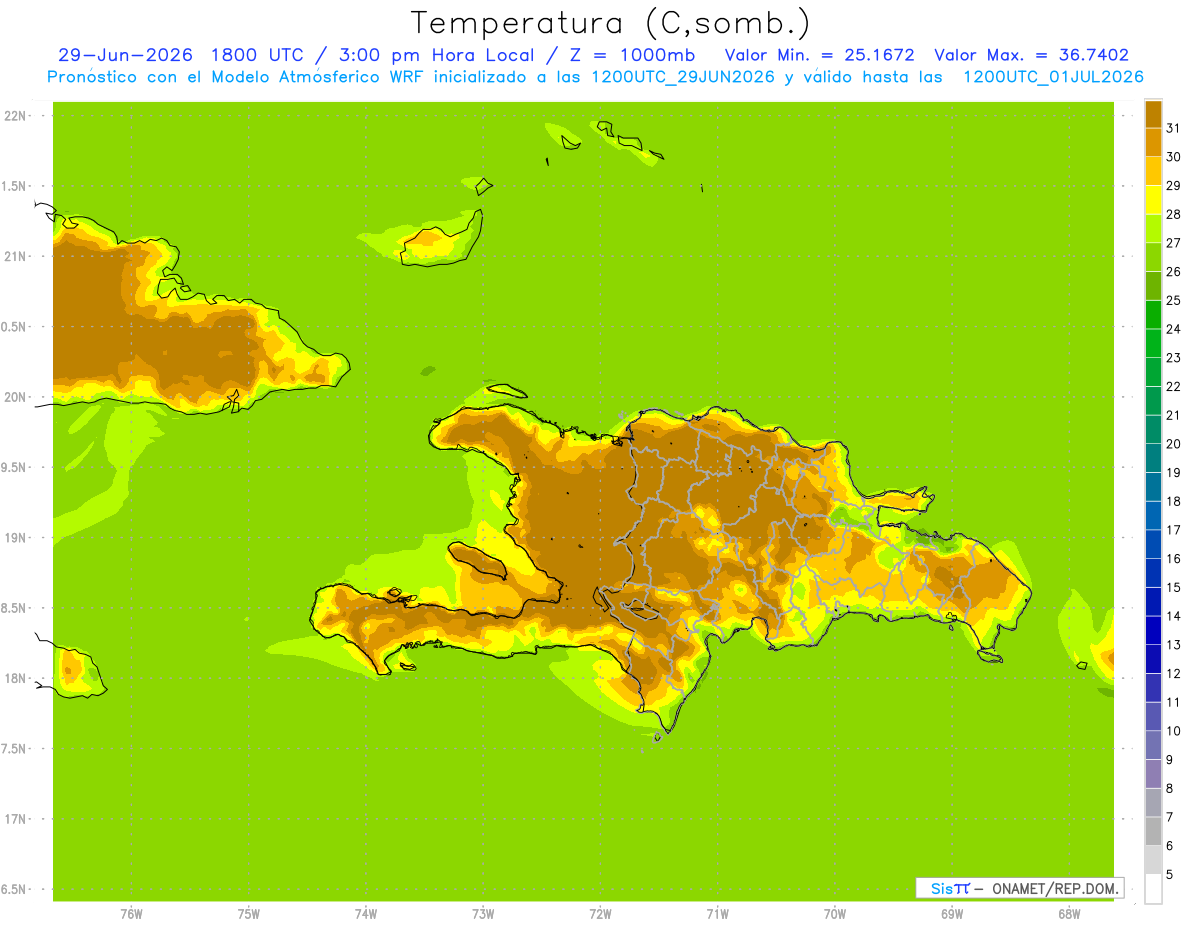Click the legend label '31'
1200x927 pixels.
click(x=1173, y=128)
